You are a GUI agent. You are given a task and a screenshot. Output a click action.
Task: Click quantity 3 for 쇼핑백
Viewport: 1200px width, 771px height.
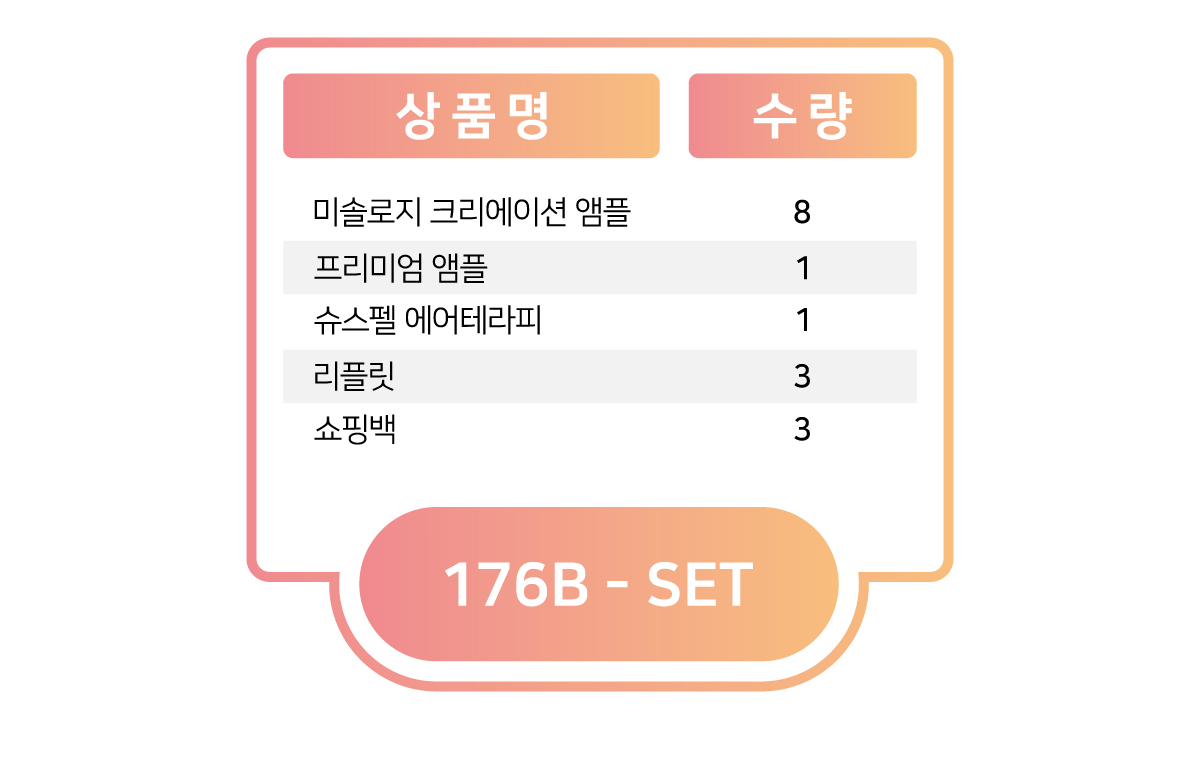tap(802, 430)
